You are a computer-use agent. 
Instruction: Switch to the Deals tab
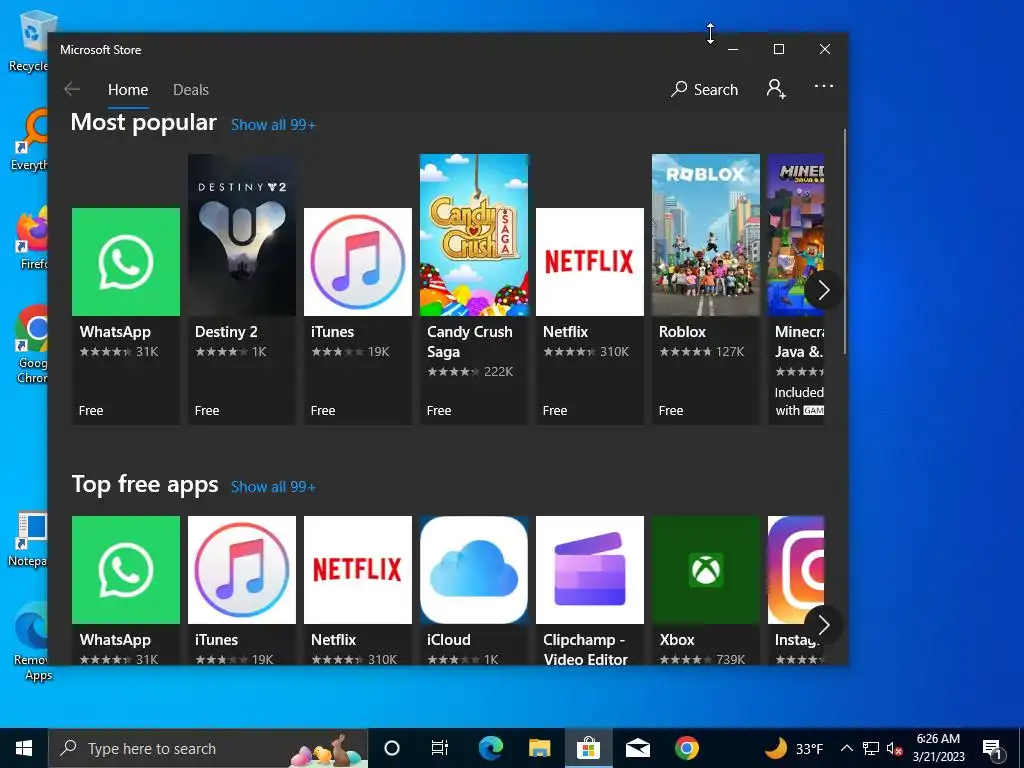tap(191, 90)
